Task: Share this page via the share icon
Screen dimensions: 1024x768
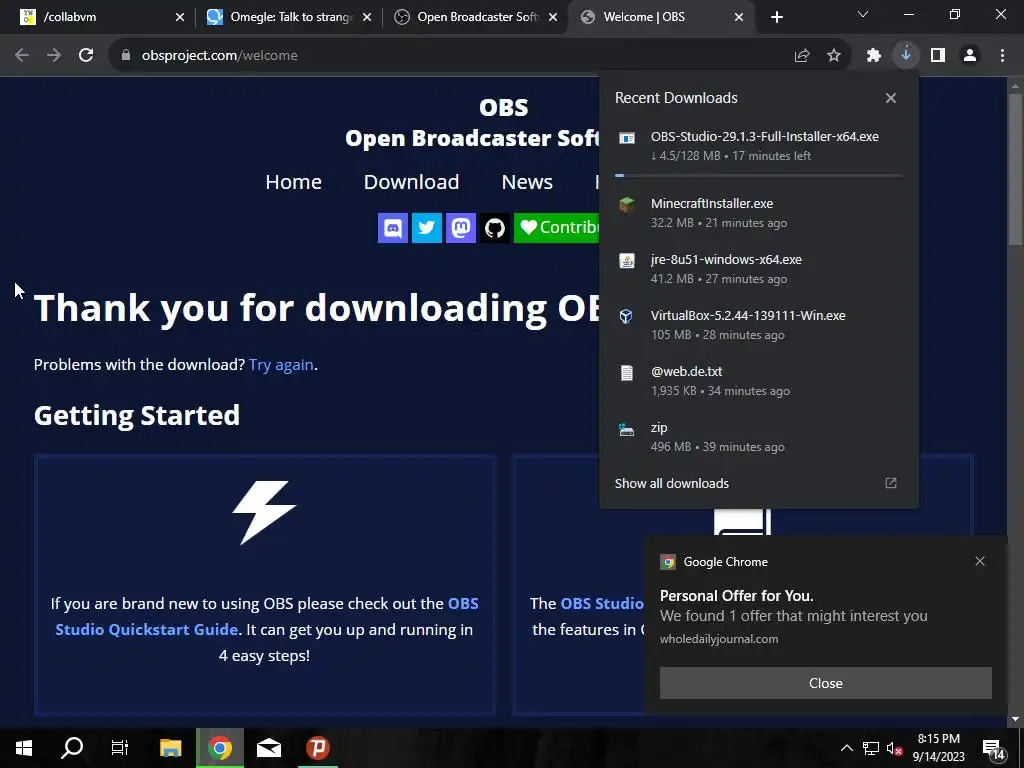Action: [x=802, y=56]
